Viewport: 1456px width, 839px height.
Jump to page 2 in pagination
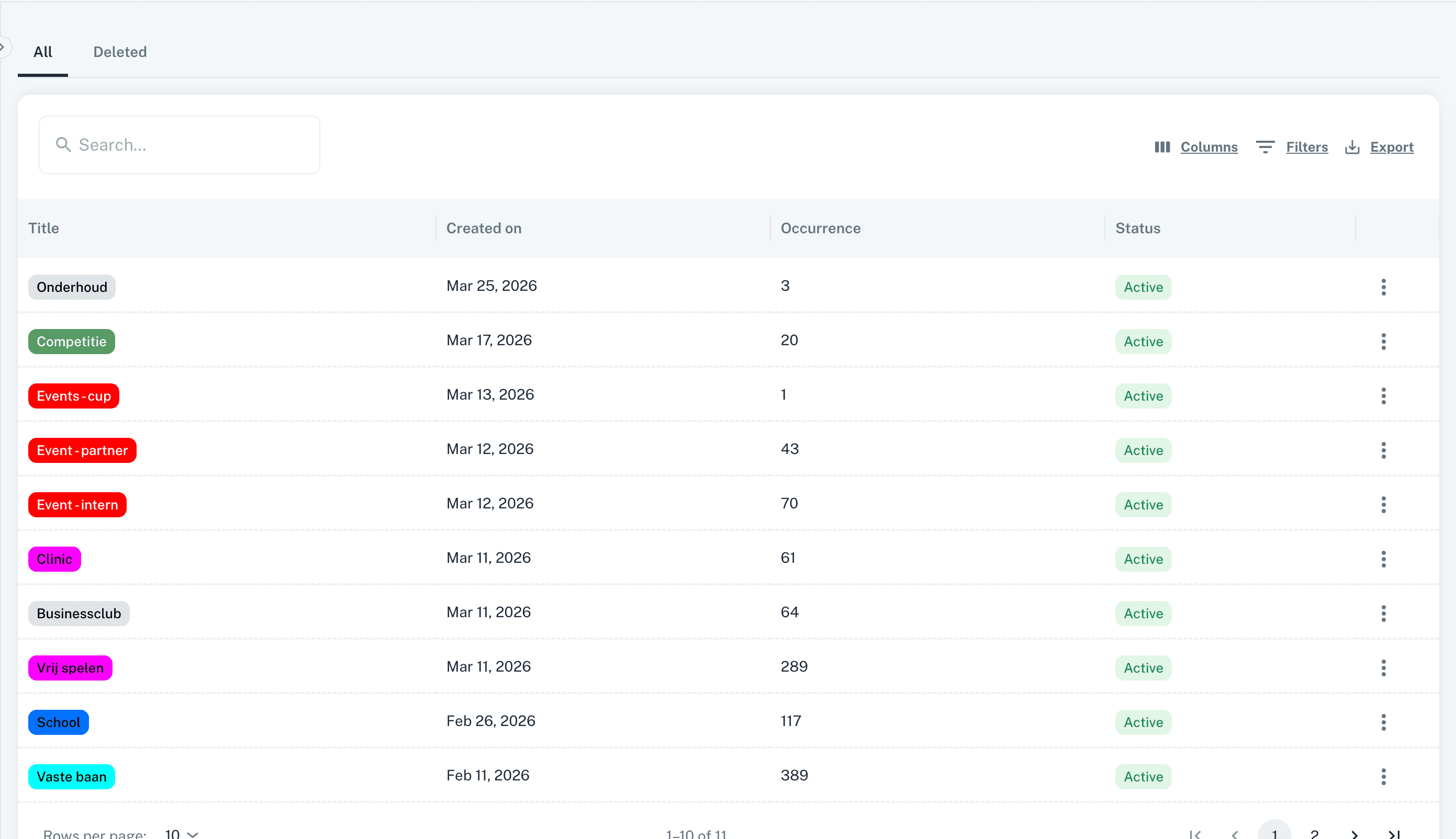click(1314, 833)
